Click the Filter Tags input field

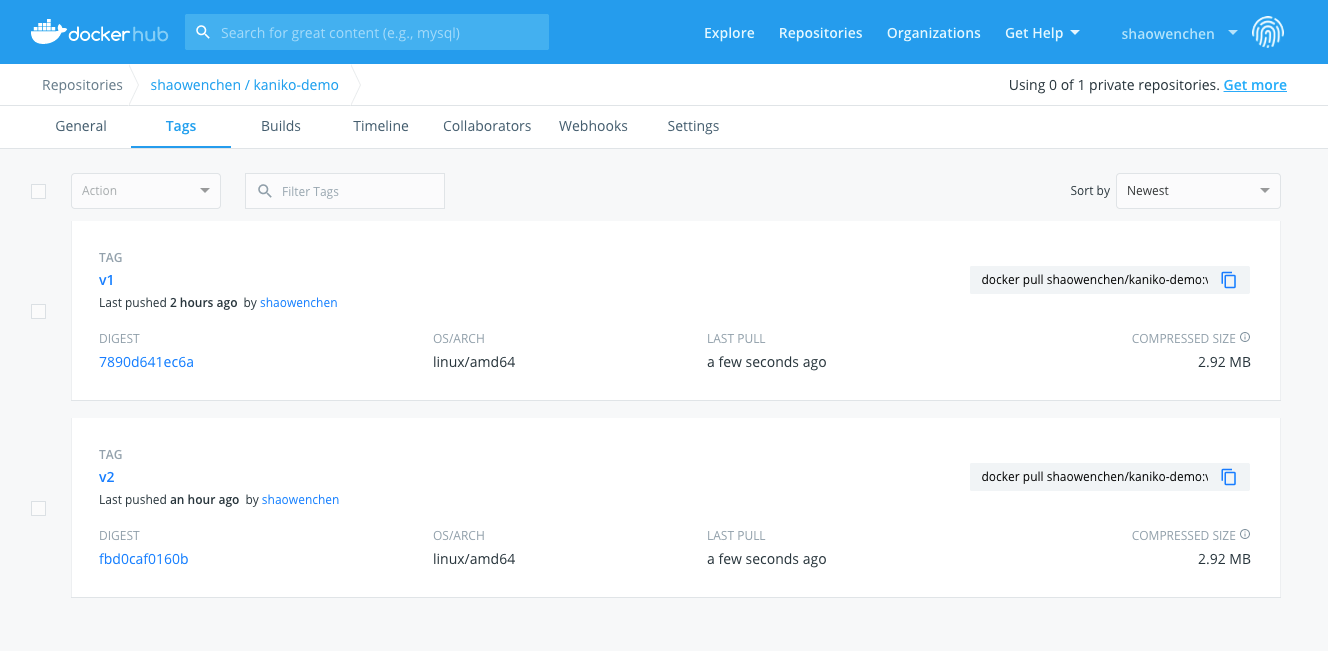[x=345, y=191]
